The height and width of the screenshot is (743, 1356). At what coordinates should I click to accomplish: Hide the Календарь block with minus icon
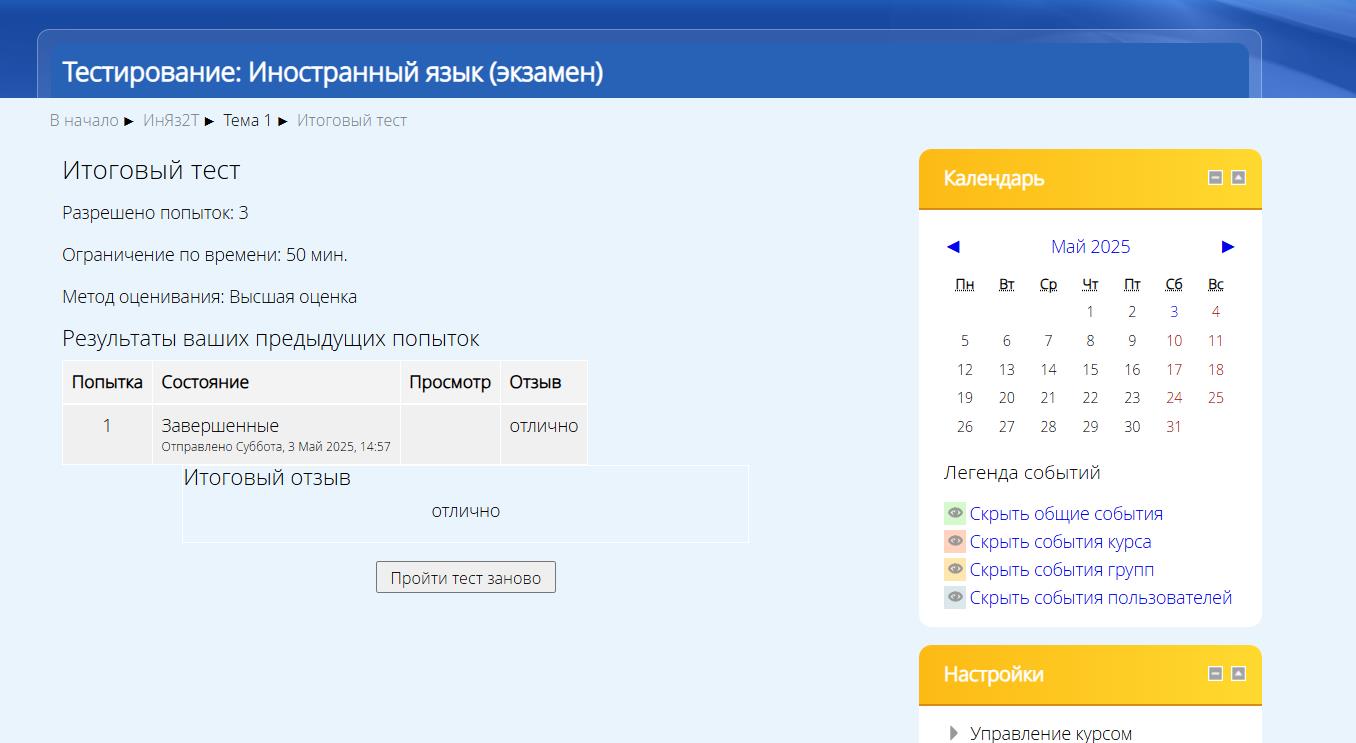(1216, 178)
